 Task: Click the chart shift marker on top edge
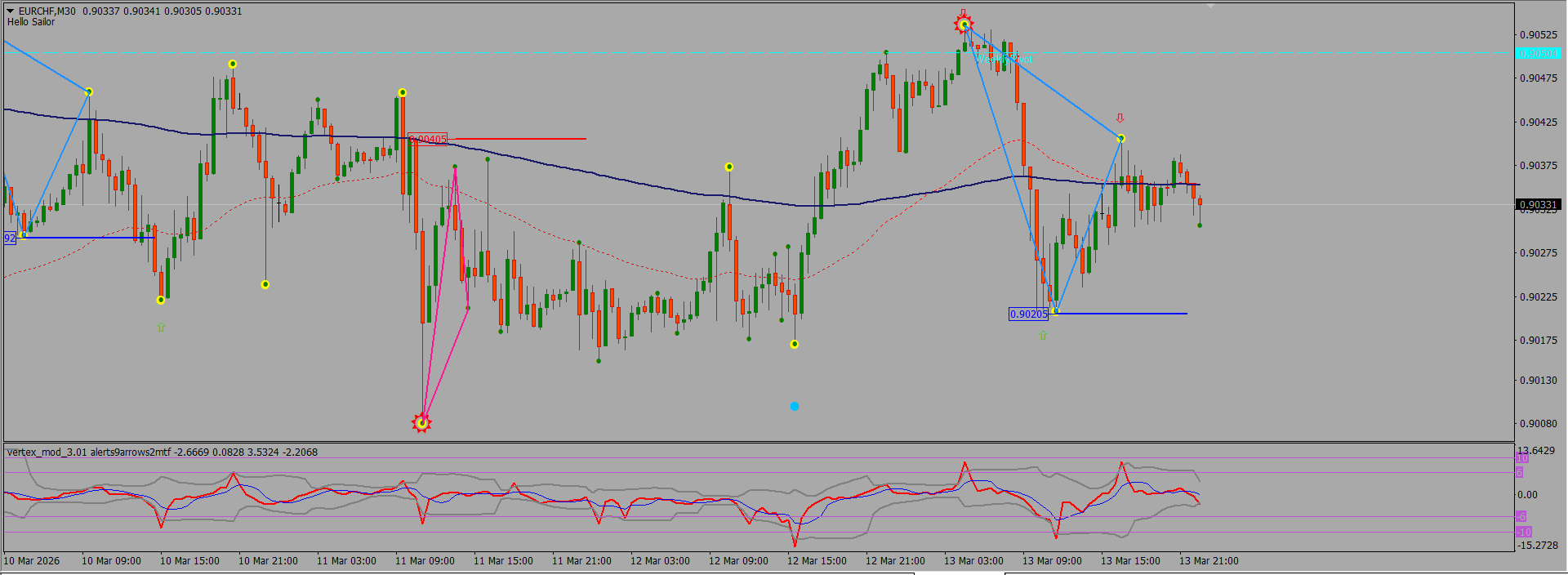pos(1210,6)
